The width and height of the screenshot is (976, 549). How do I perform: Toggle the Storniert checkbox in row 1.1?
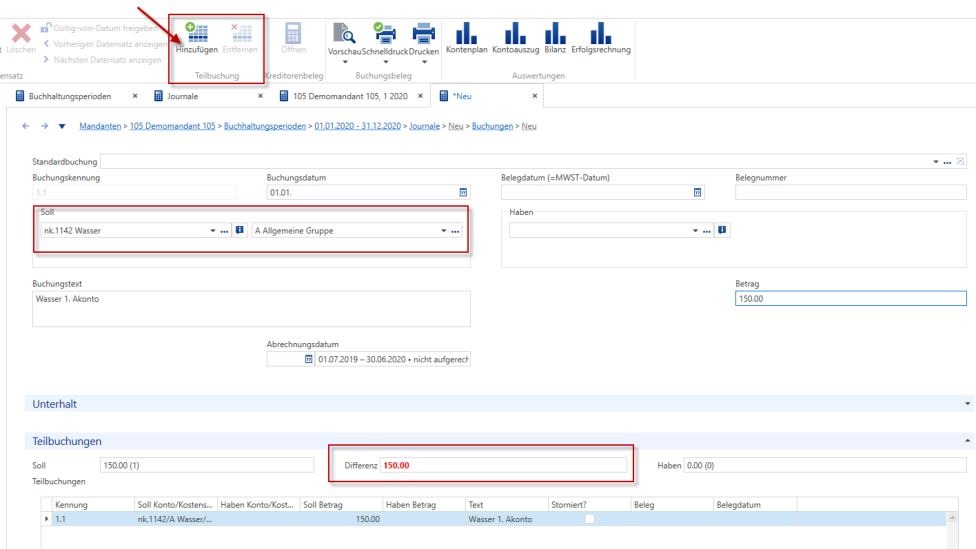click(589, 519)
